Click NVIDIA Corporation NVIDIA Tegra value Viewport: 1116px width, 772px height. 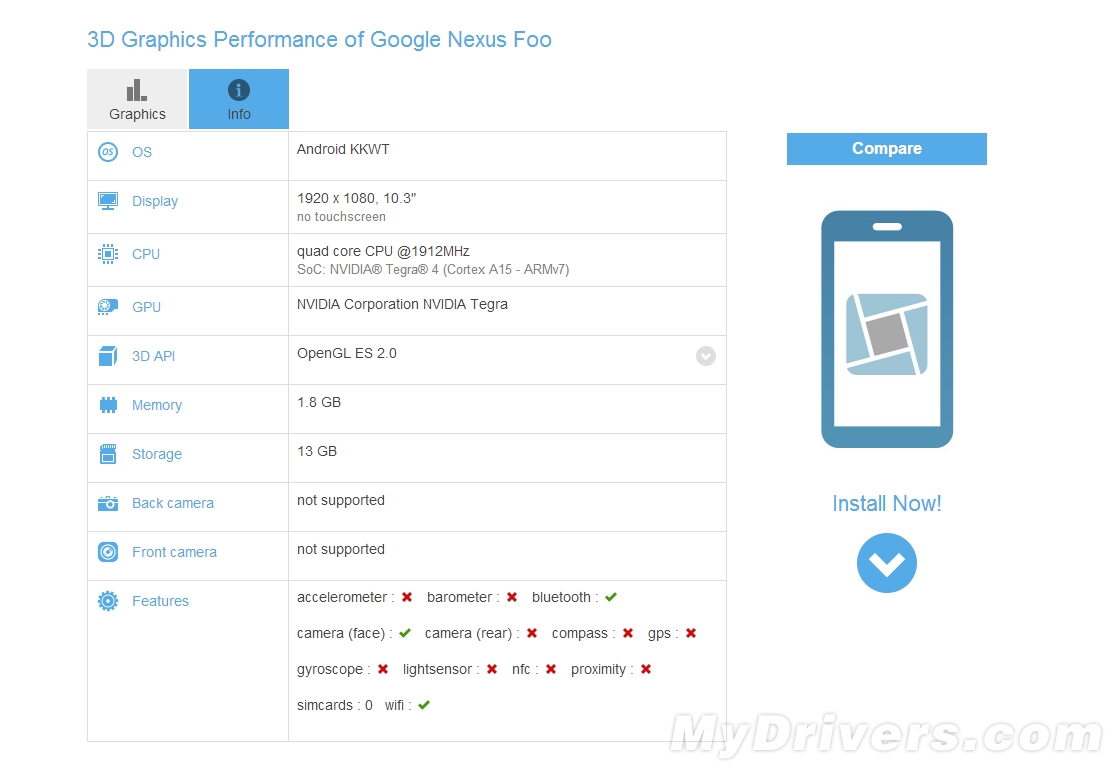403,305
